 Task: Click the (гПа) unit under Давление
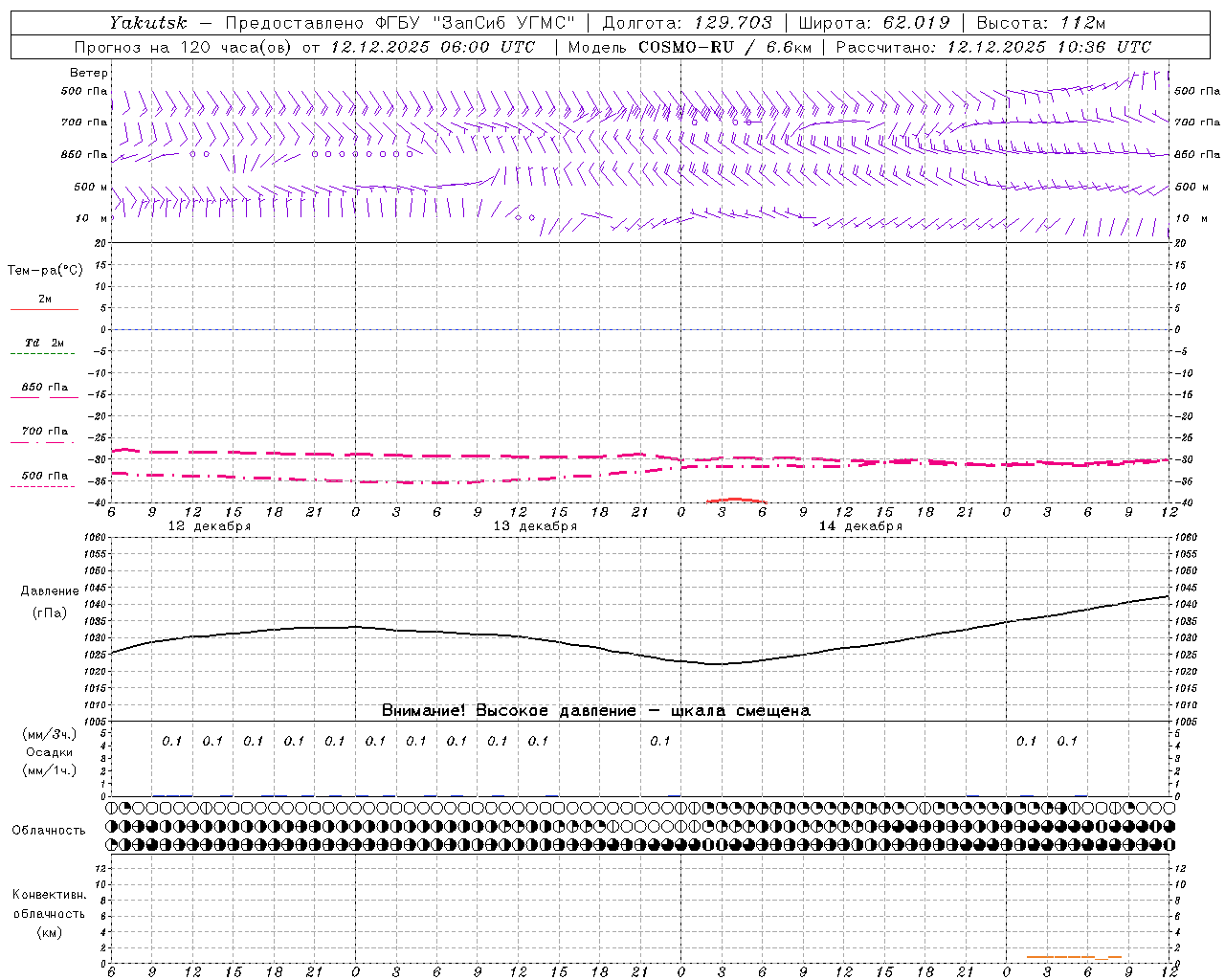(x=50, y=612)
